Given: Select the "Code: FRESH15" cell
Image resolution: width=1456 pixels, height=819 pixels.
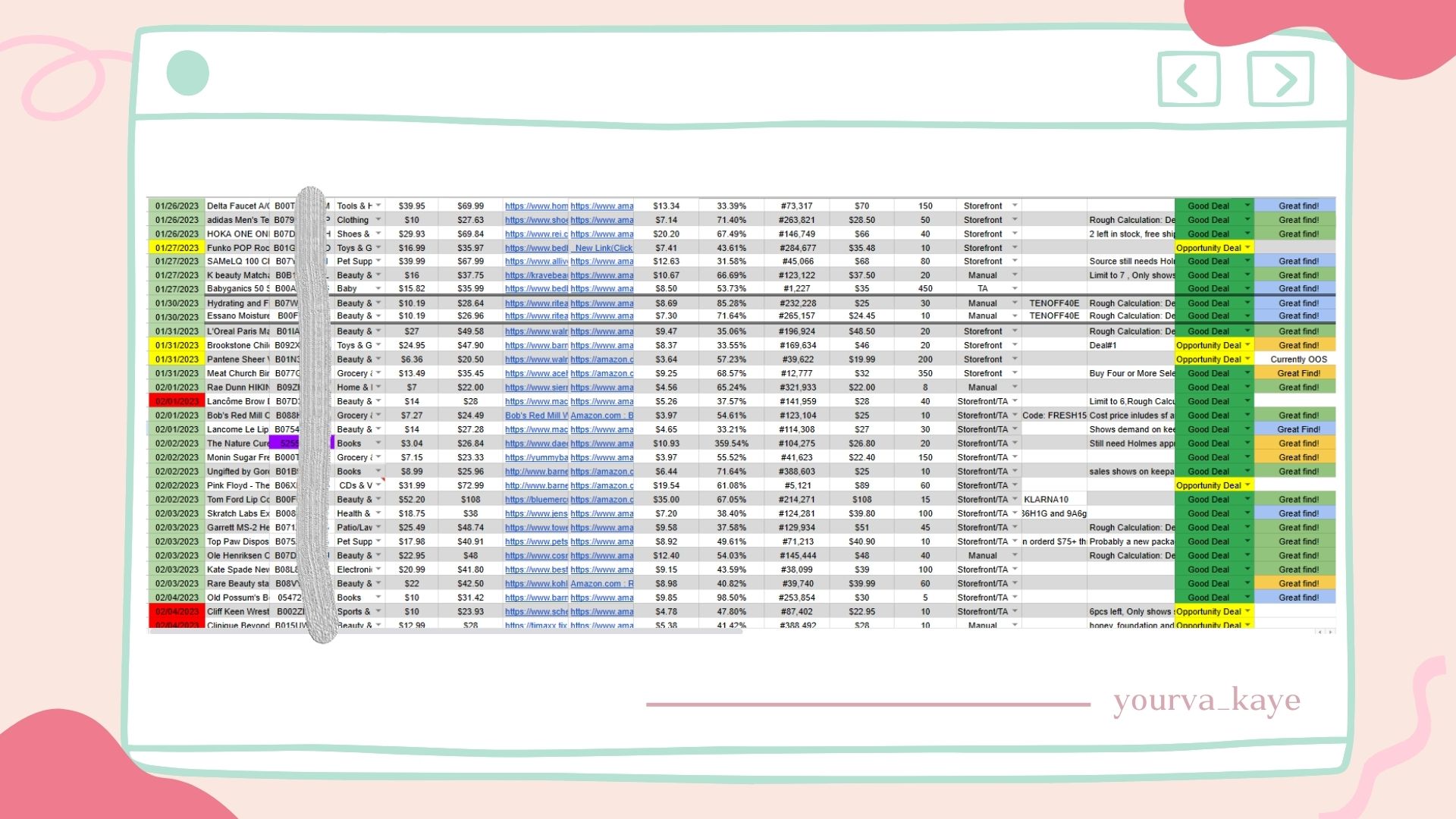Looking at the screenshot, I should point(1054,416).
